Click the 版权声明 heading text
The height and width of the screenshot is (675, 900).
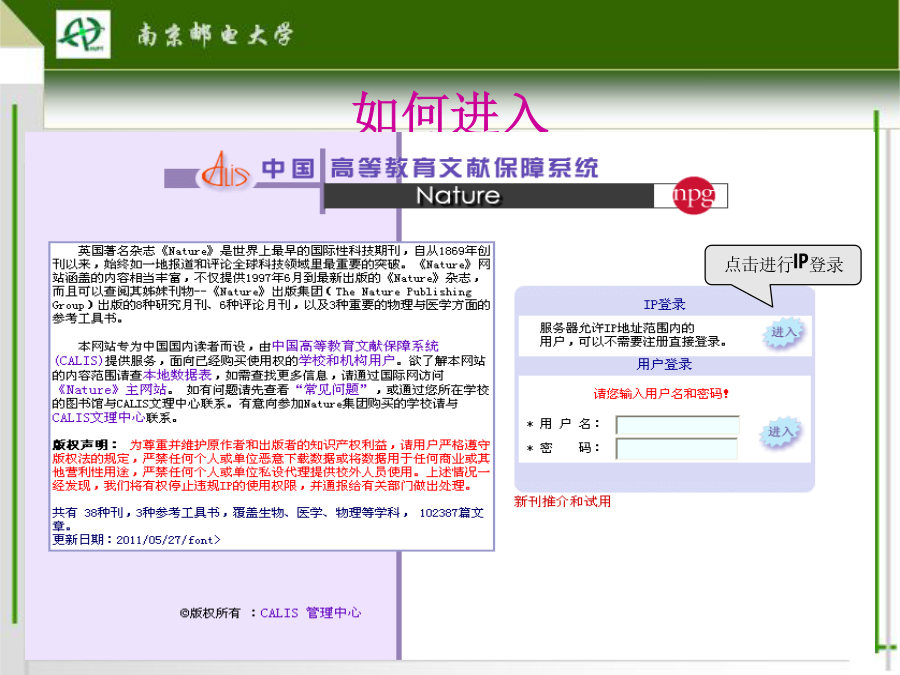click(85, 445)
